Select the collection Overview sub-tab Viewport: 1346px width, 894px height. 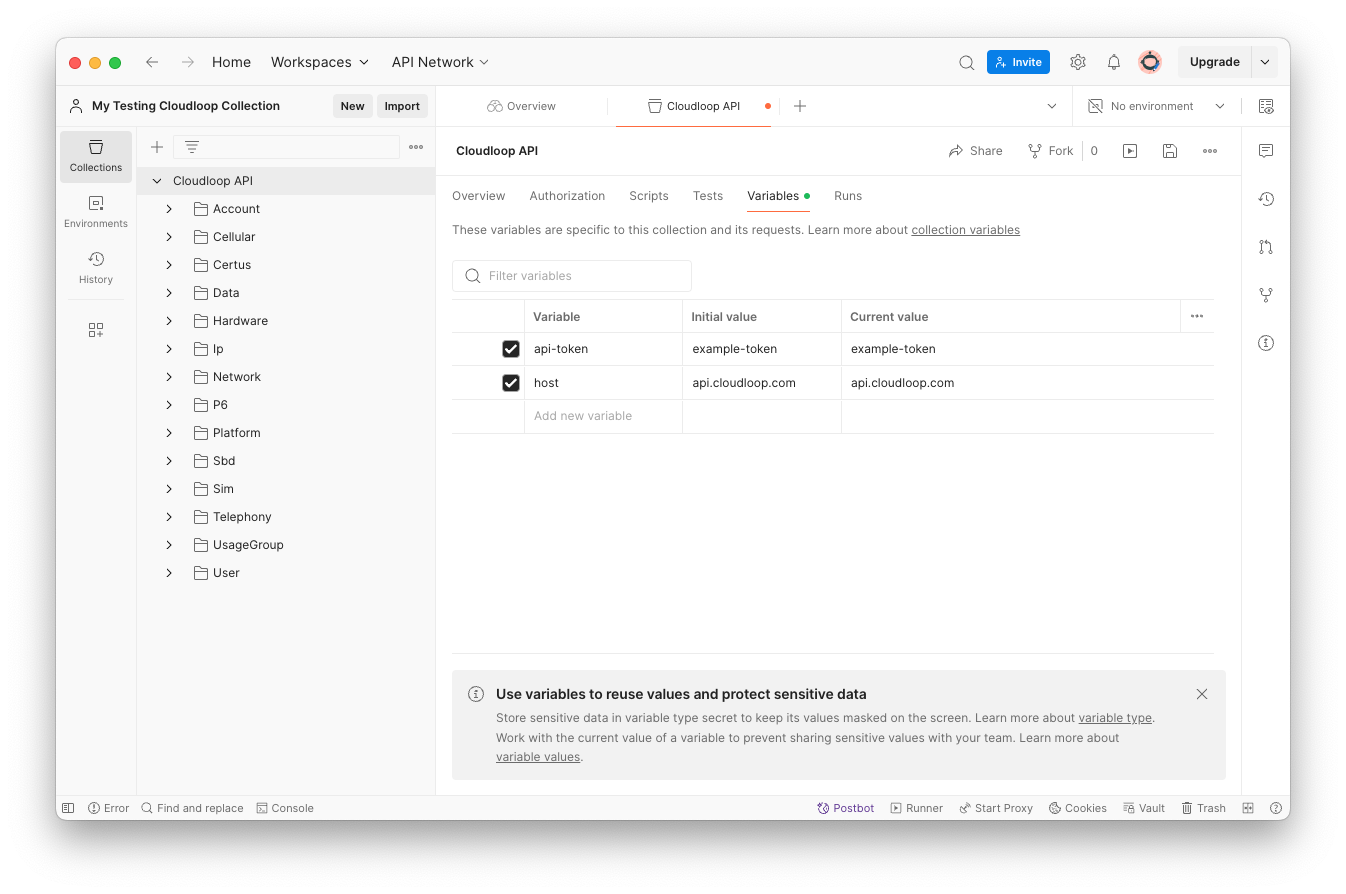click(x=479, y=196)
